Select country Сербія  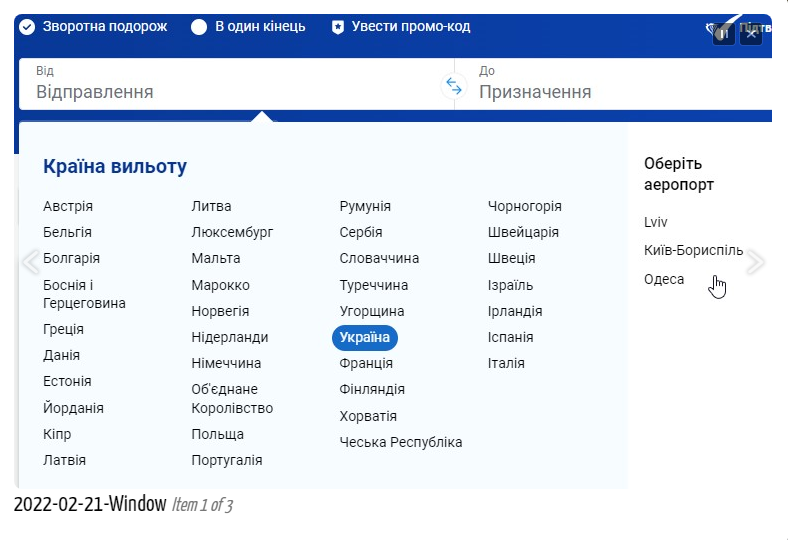tap(361, 233)
